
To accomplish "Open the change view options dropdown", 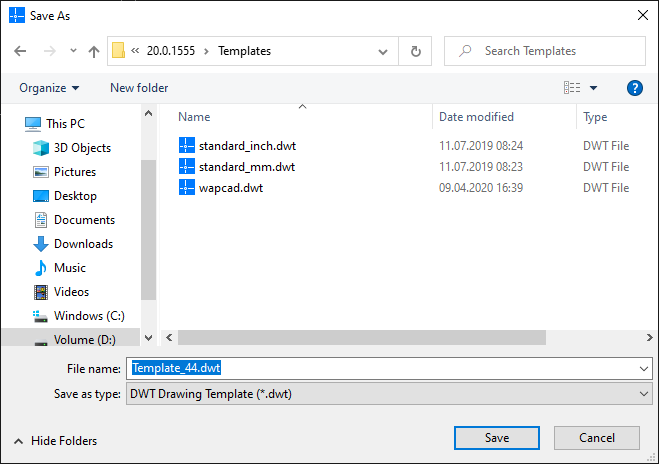I will tap(593, 88).
